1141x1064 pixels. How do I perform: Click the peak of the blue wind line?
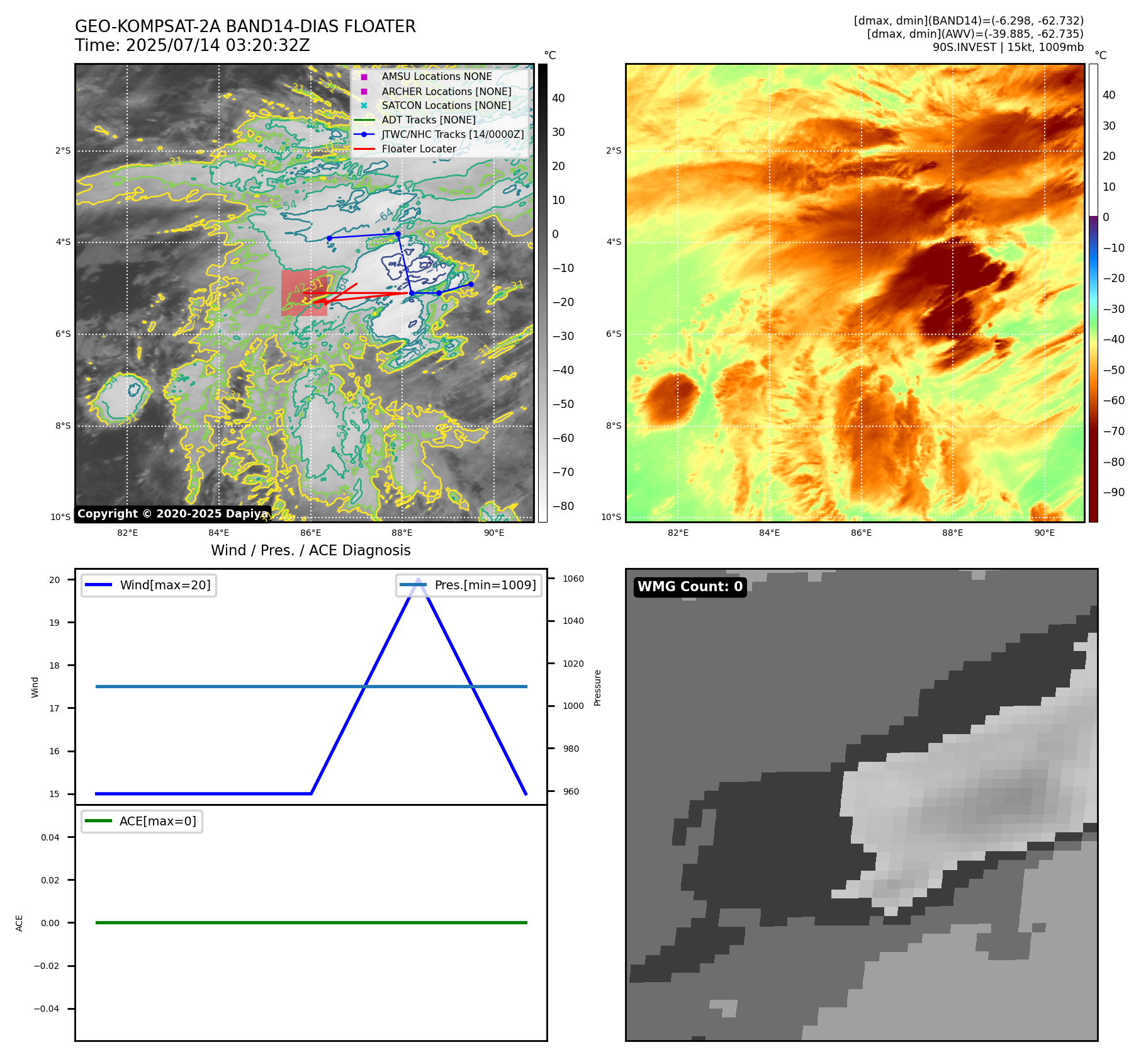419,580
